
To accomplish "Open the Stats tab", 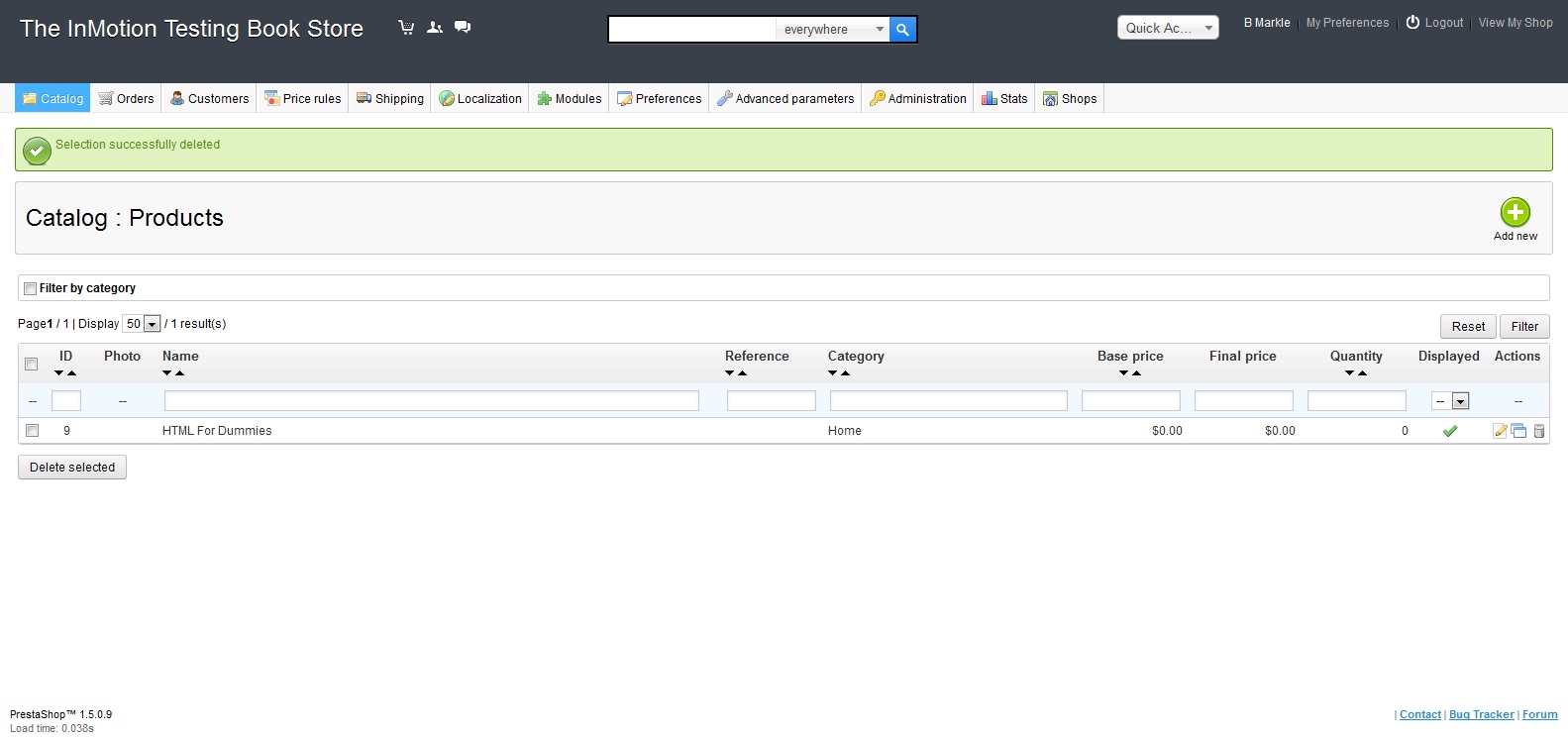I will click(1004, 98).
